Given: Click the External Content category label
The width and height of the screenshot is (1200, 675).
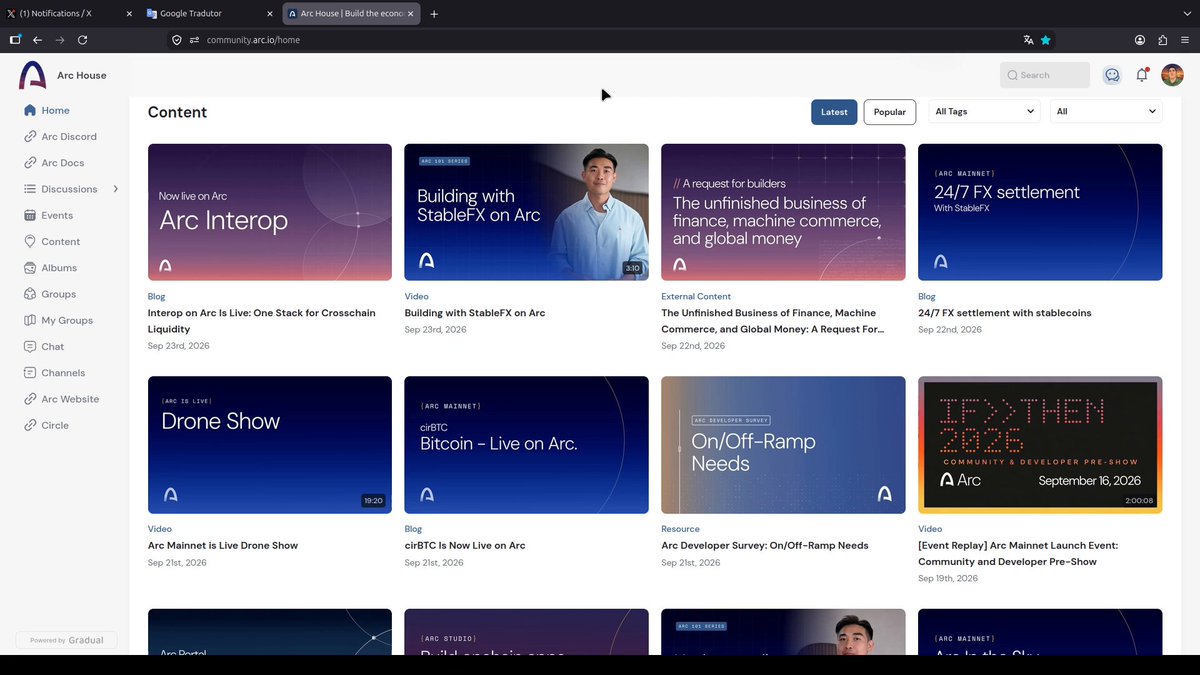Looking at the screenshot, I should (696, 296).
